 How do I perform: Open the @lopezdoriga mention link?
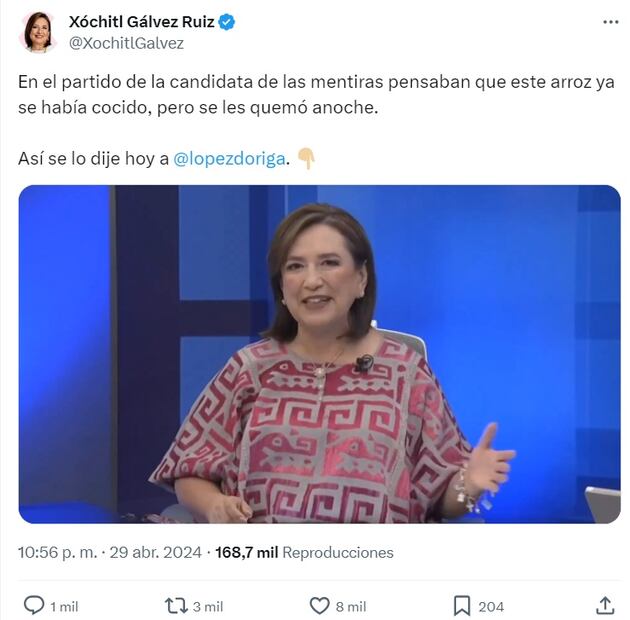tap(229, 159)
